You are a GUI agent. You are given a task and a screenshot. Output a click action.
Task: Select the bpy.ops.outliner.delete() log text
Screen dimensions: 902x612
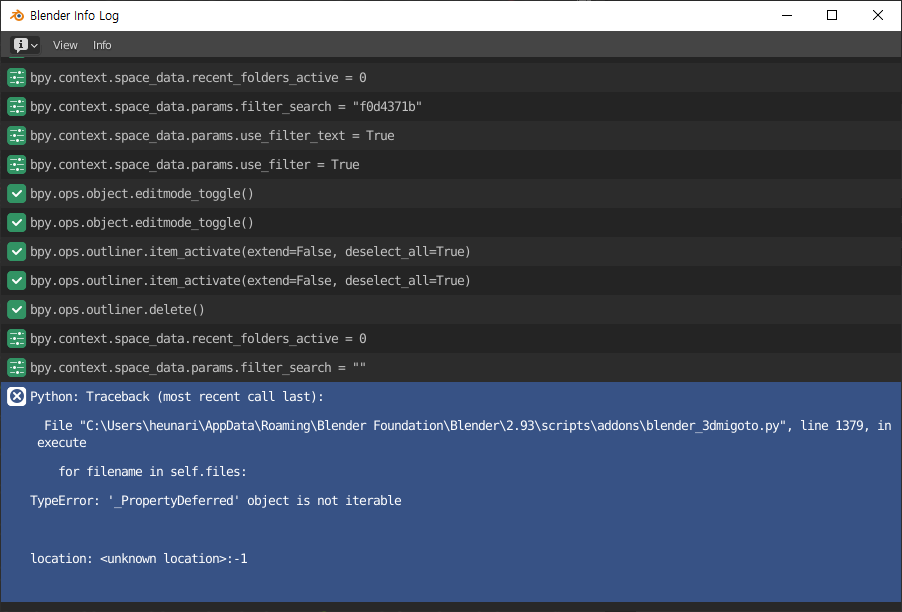coord(117,309)
